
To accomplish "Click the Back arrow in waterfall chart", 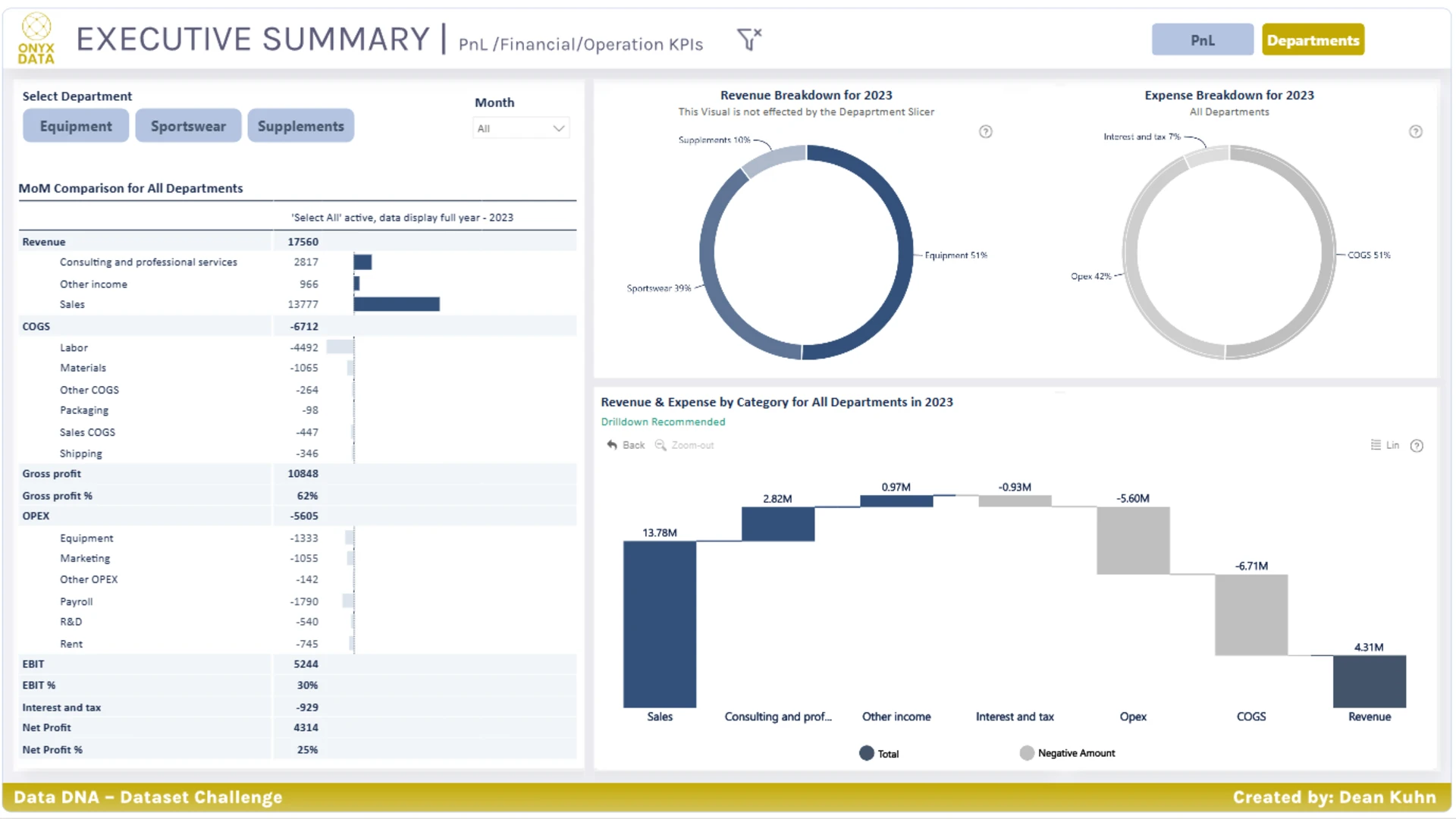I will pyautogui.click(x=612, y=445).
